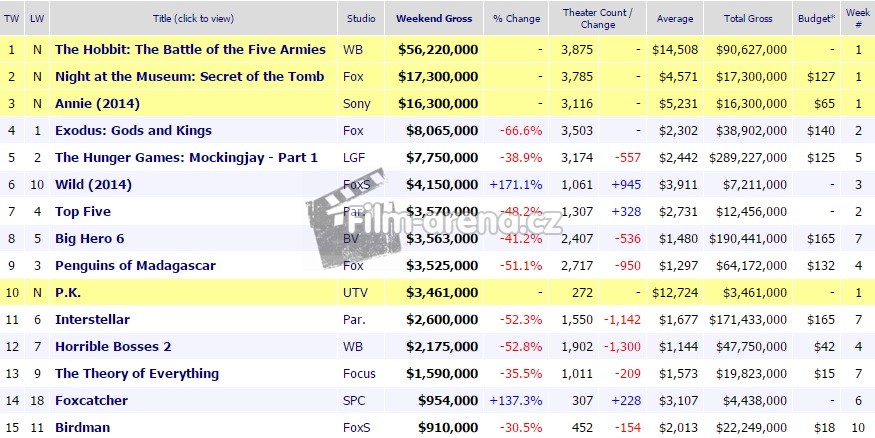
Task: Select the Wild (2014) movie link
Action: pos(93,184)
